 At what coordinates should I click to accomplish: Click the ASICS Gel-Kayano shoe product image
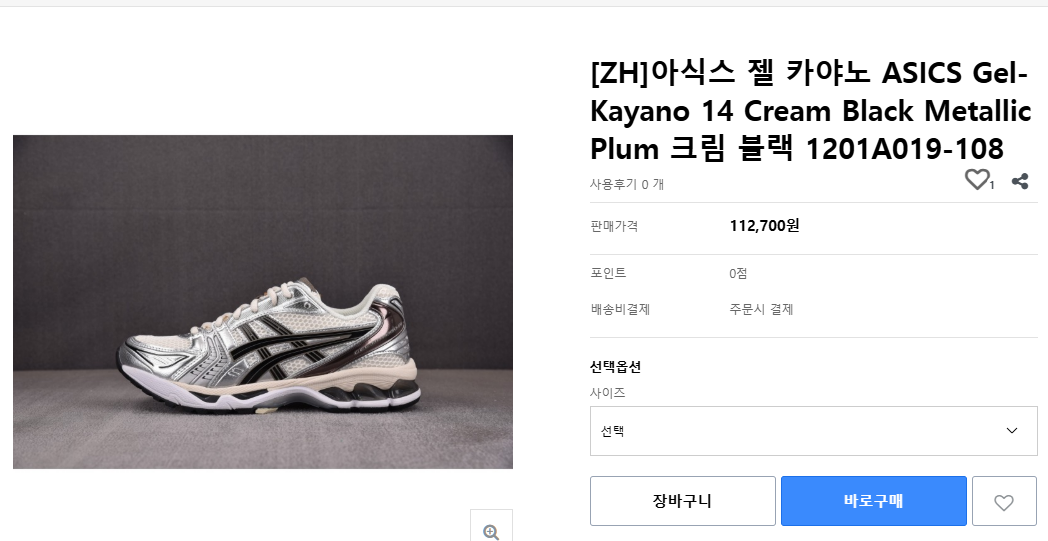pos(263,302)
